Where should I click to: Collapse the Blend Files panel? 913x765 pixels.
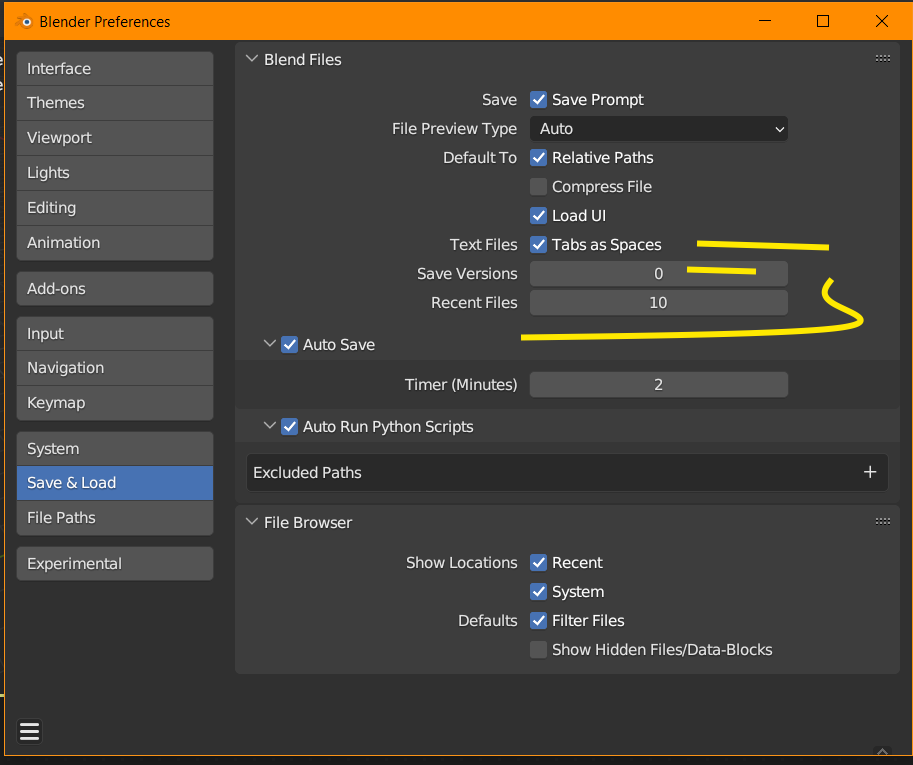250,60
